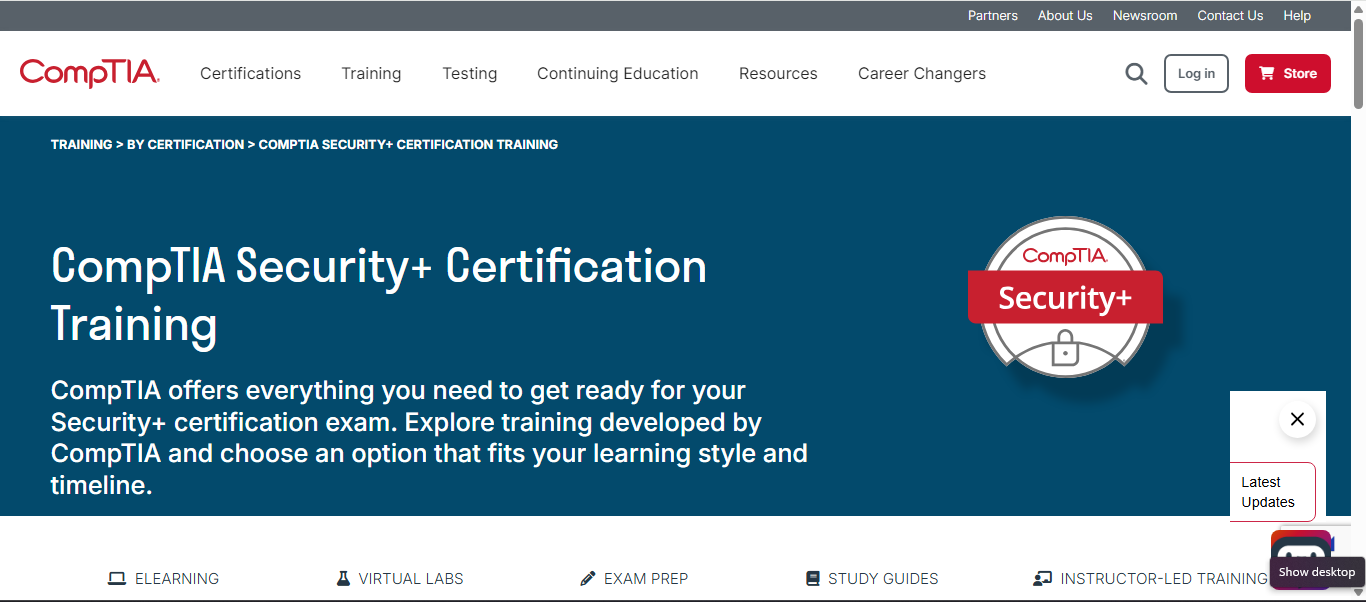The height and width of the screenshot is (602, 1366).
Task: Open the Testing menu
Action: click(470, 74)
